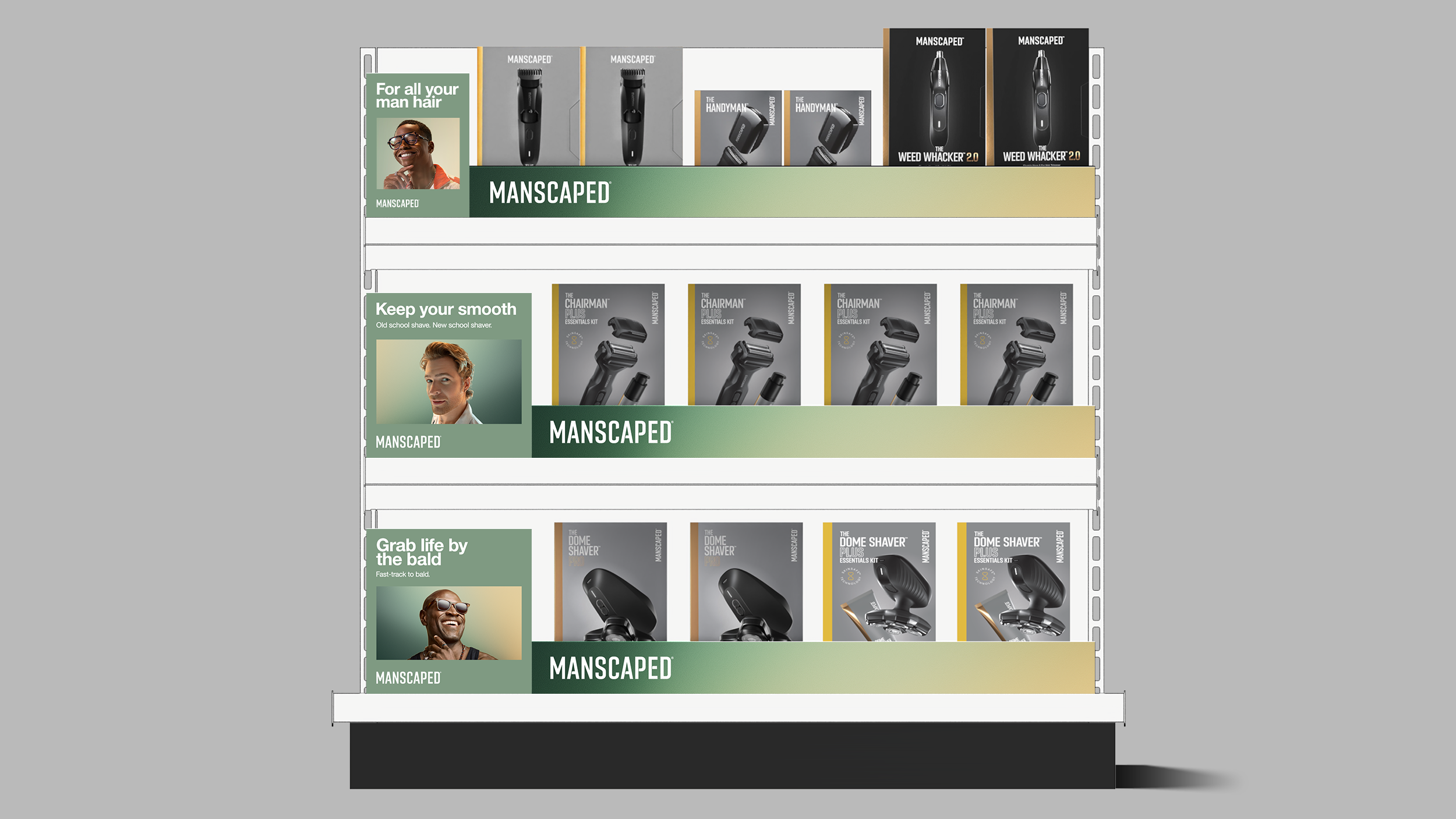1456x819 pixels.
Task: Select the photo of the bald man in sunglasses
Action: pos(449,623)
